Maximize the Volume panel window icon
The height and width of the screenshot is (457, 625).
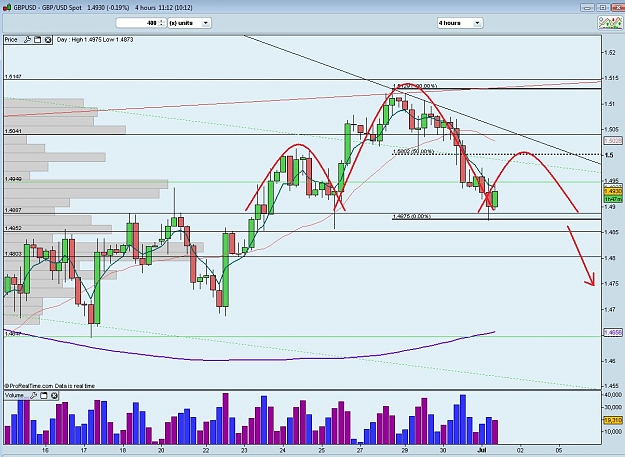(x=44, y=395)
